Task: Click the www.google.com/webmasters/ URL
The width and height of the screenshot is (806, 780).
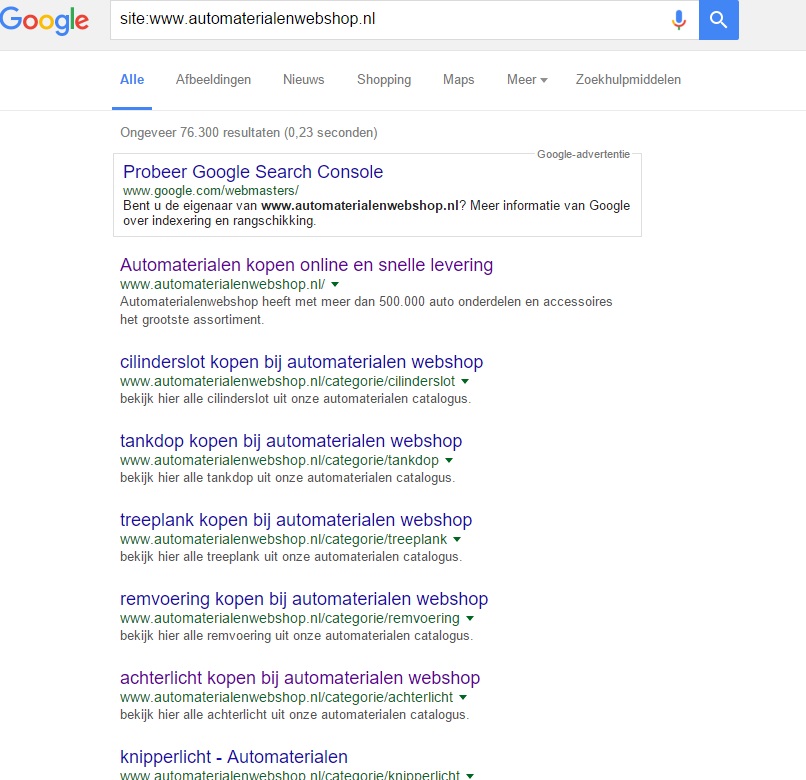Action: (x=211, y=191)
